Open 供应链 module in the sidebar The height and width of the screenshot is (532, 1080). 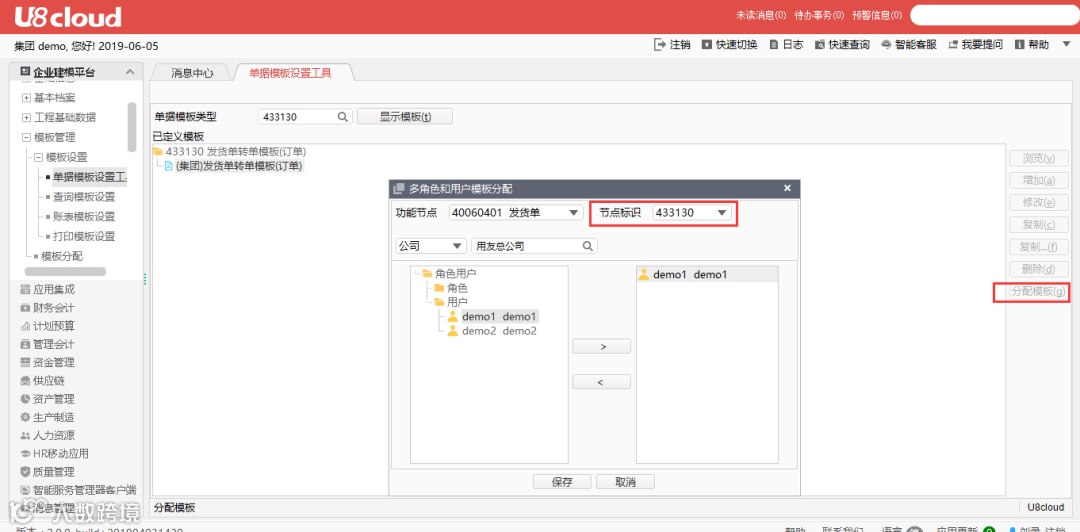point(42,380)
